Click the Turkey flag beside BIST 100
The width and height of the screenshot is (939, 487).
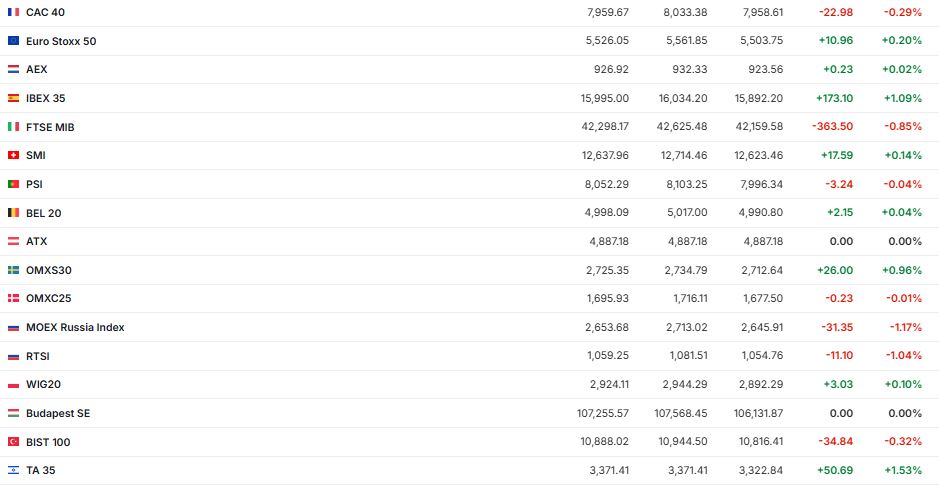tap(13, 442)
